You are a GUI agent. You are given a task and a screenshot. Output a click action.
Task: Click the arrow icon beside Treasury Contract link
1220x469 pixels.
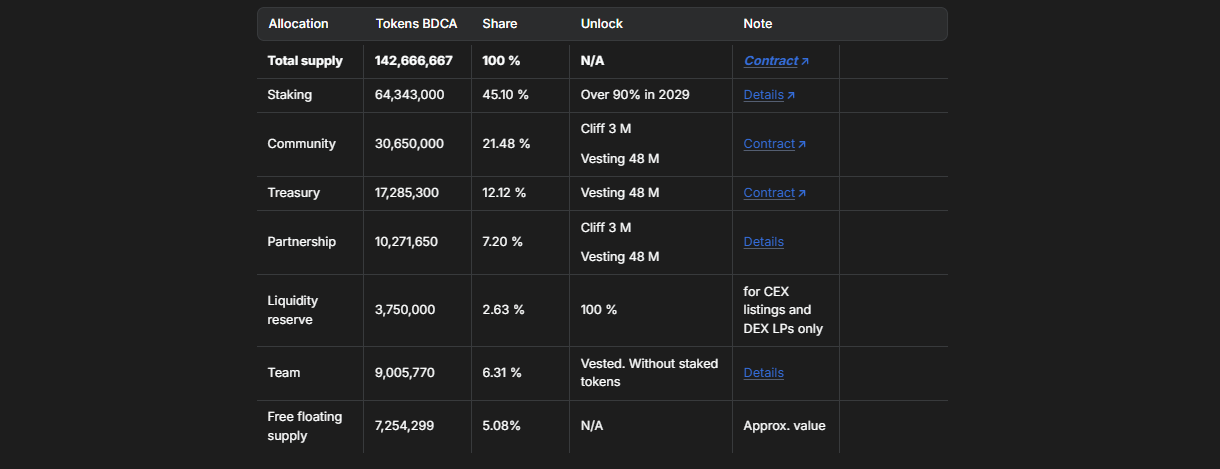tap(802, 194)
